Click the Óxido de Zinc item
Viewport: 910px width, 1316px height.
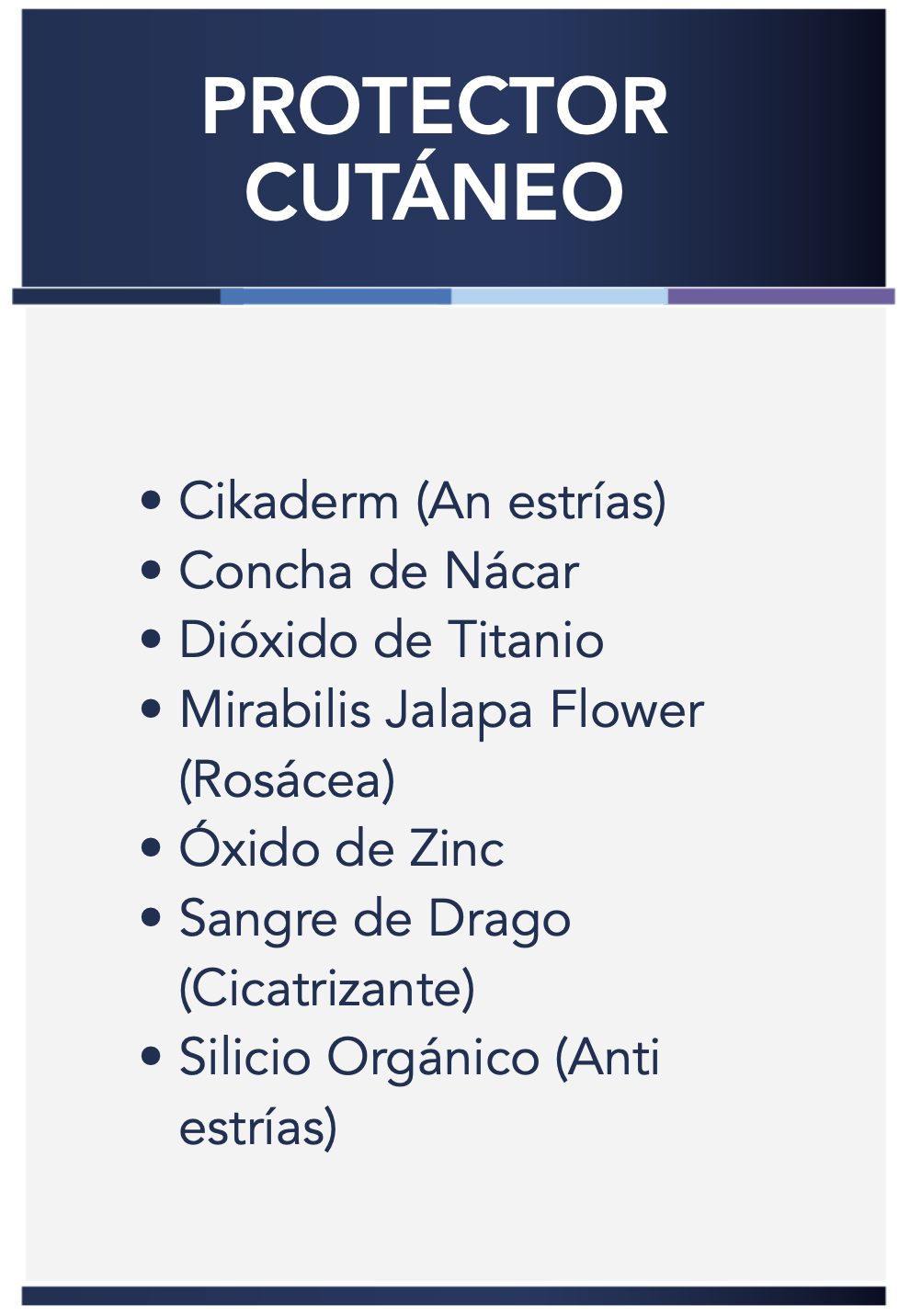click(x=342, y=849)
